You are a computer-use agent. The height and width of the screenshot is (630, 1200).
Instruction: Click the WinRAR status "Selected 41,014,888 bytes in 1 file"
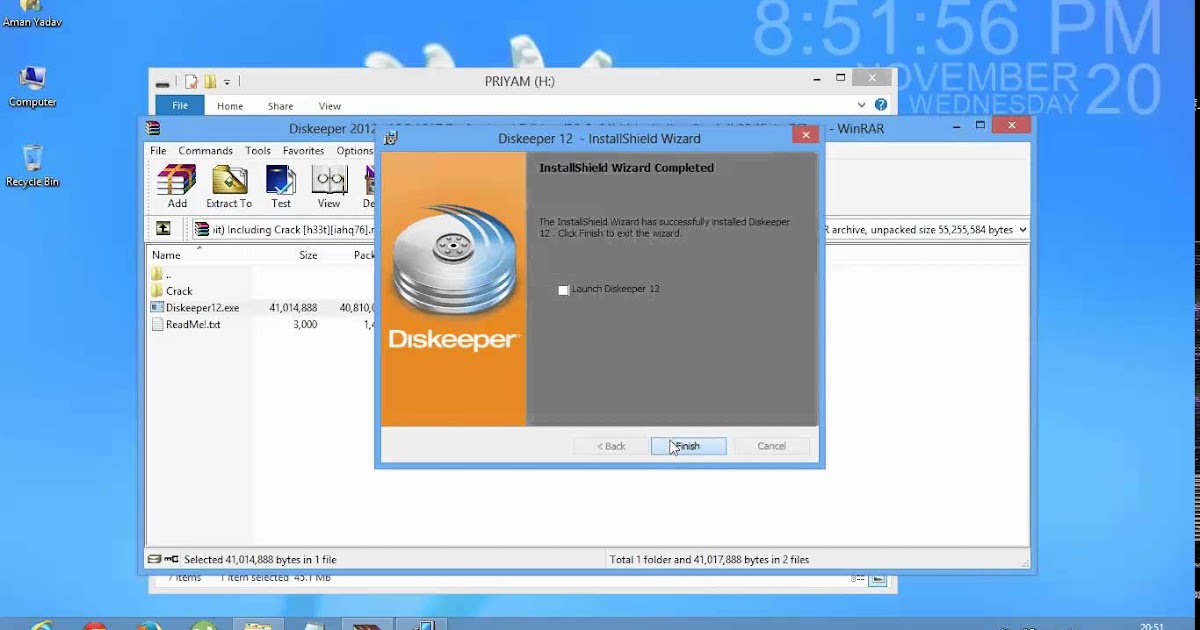point(260,560)
